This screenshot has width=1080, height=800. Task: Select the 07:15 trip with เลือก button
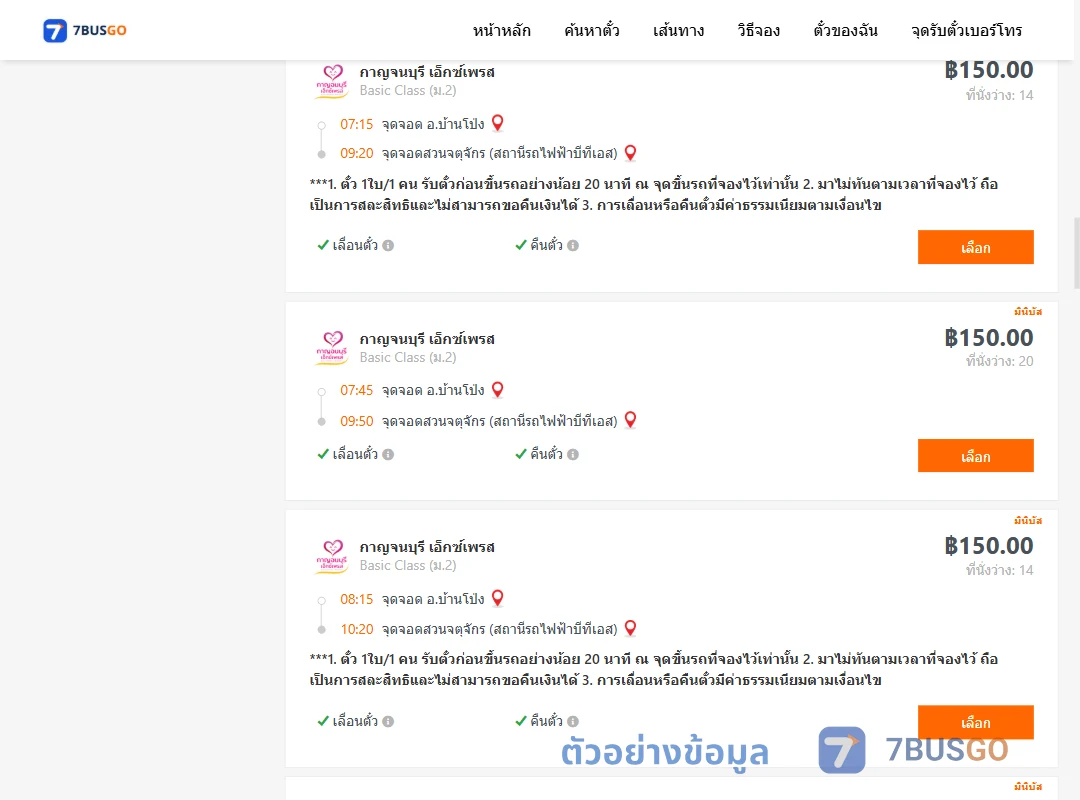[975, 247]
